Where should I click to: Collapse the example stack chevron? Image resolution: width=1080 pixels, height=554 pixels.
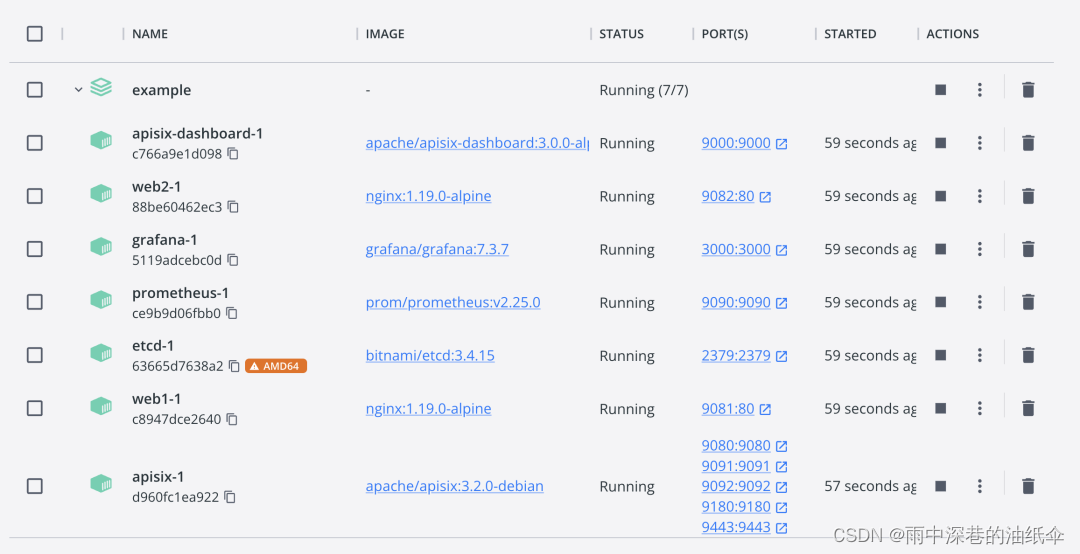[78, 90]
